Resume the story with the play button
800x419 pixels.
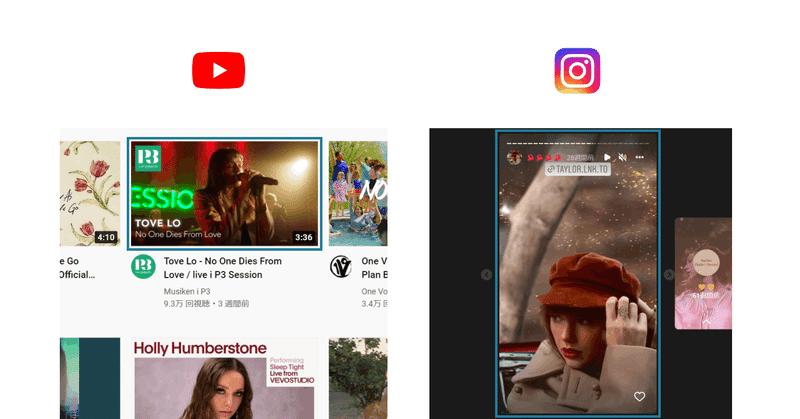607,157
